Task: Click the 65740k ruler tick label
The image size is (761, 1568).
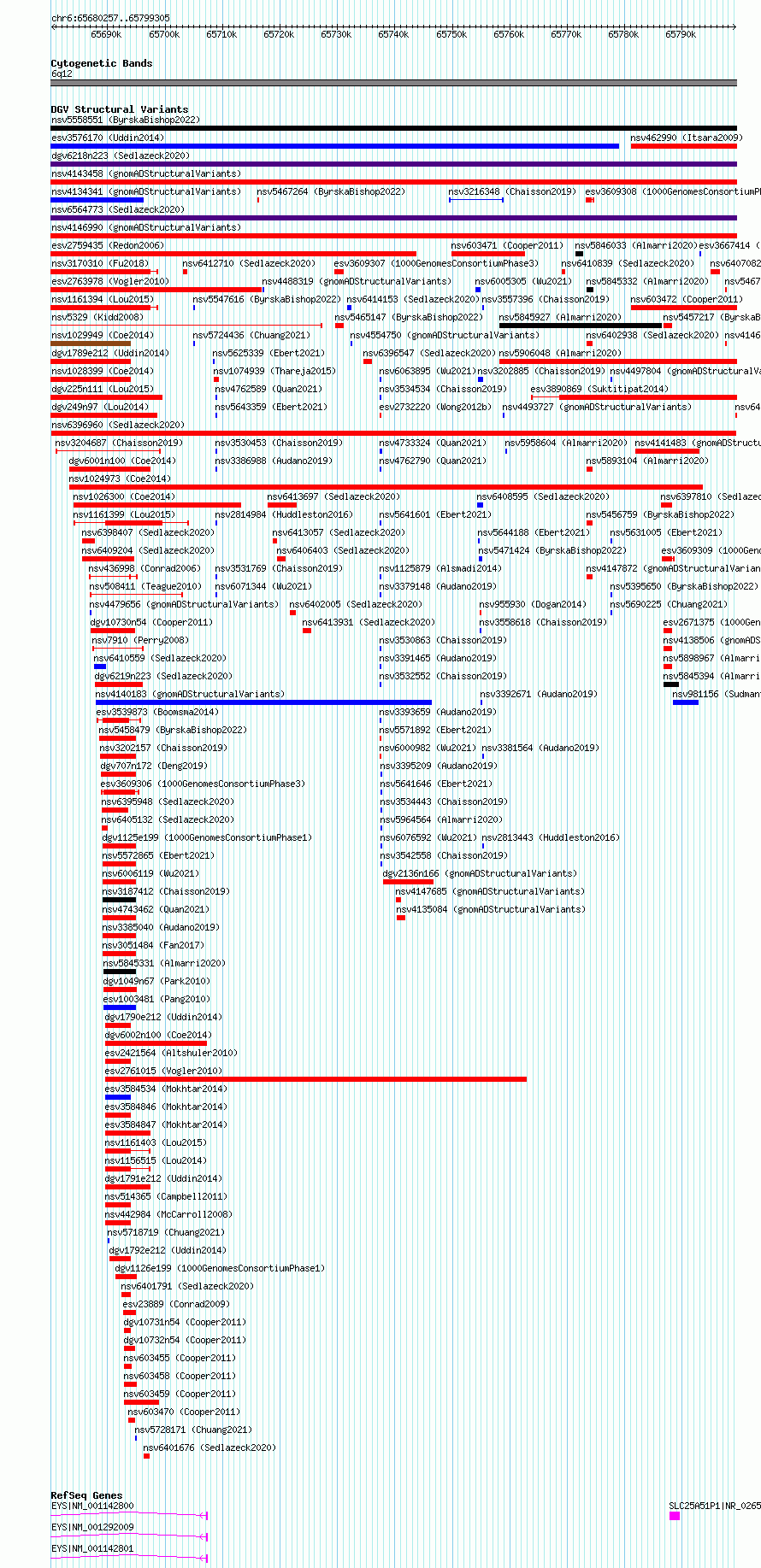Action: coord(393,34)
